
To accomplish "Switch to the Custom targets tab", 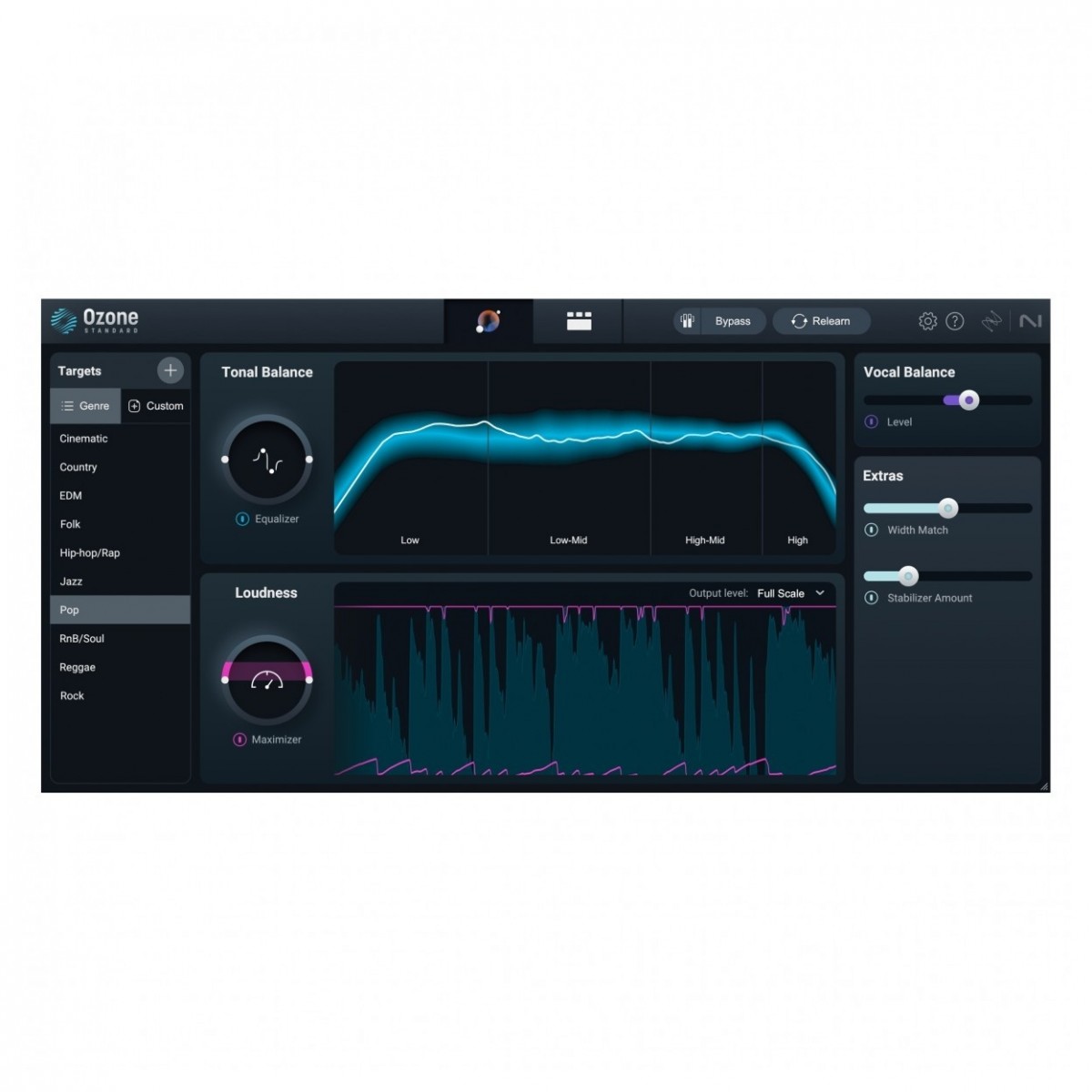I will [x=156, y=406].
